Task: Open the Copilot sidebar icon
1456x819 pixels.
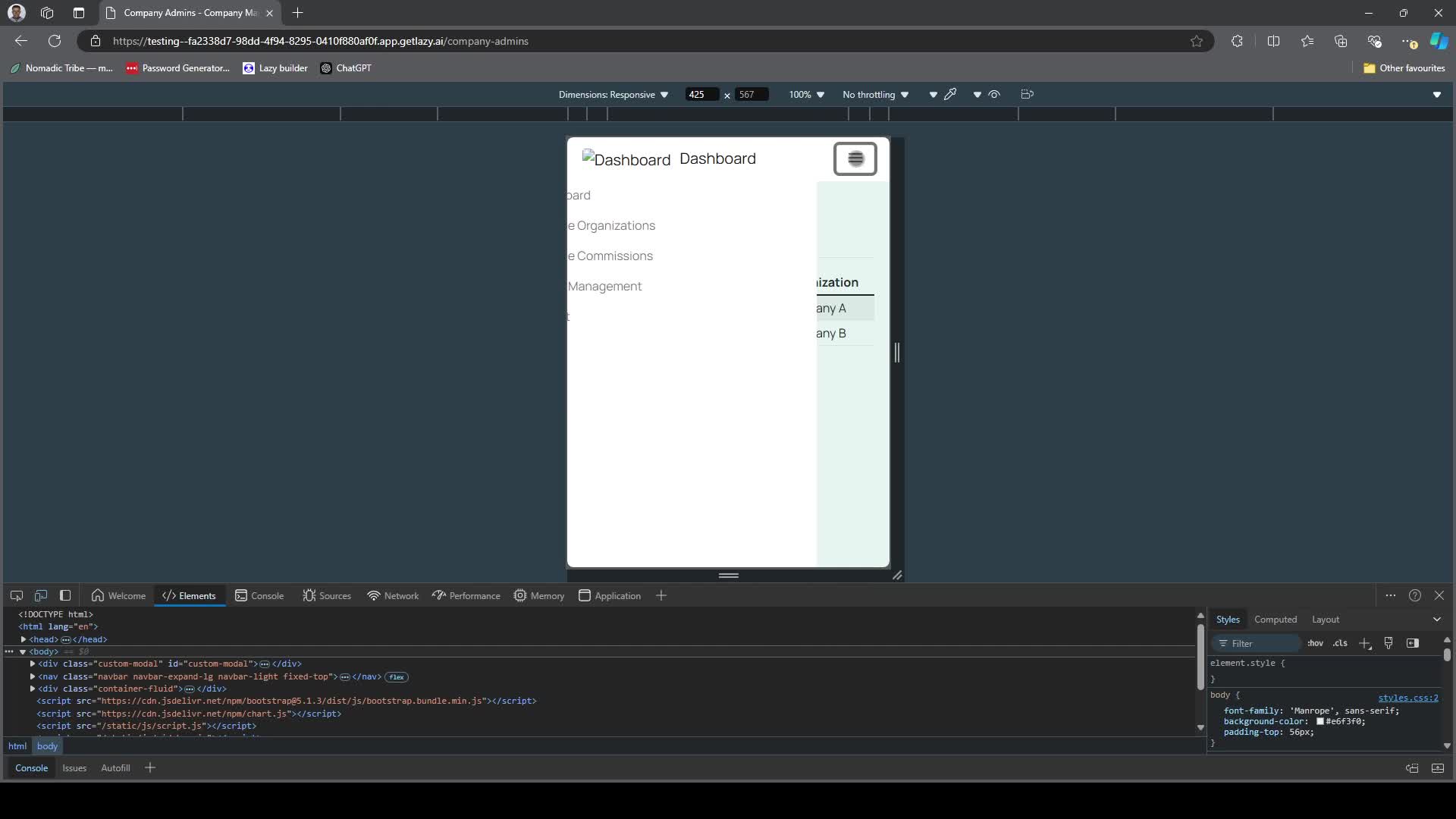Action: pos(1439,41)
